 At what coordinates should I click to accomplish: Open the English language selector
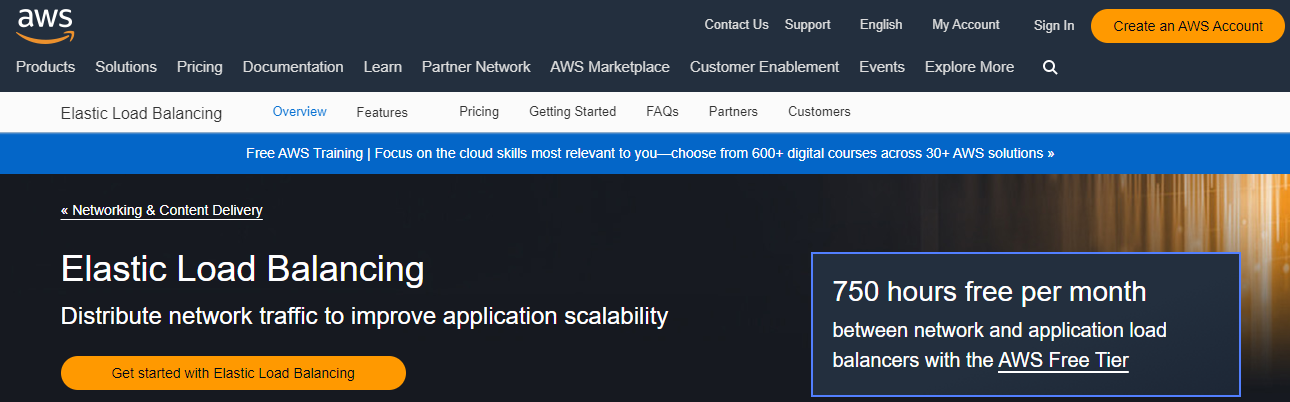(880, 25)
